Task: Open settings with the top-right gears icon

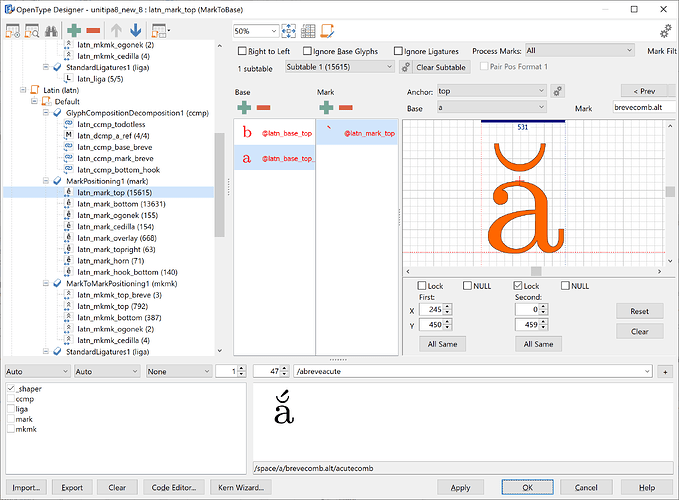Action: [x=665, y=31]
